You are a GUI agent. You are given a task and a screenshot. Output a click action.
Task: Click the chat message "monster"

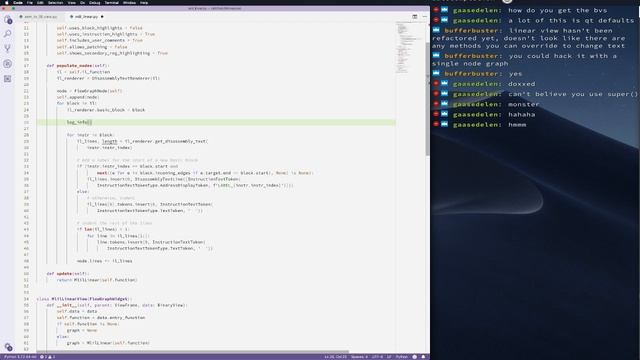click(523, 104)
